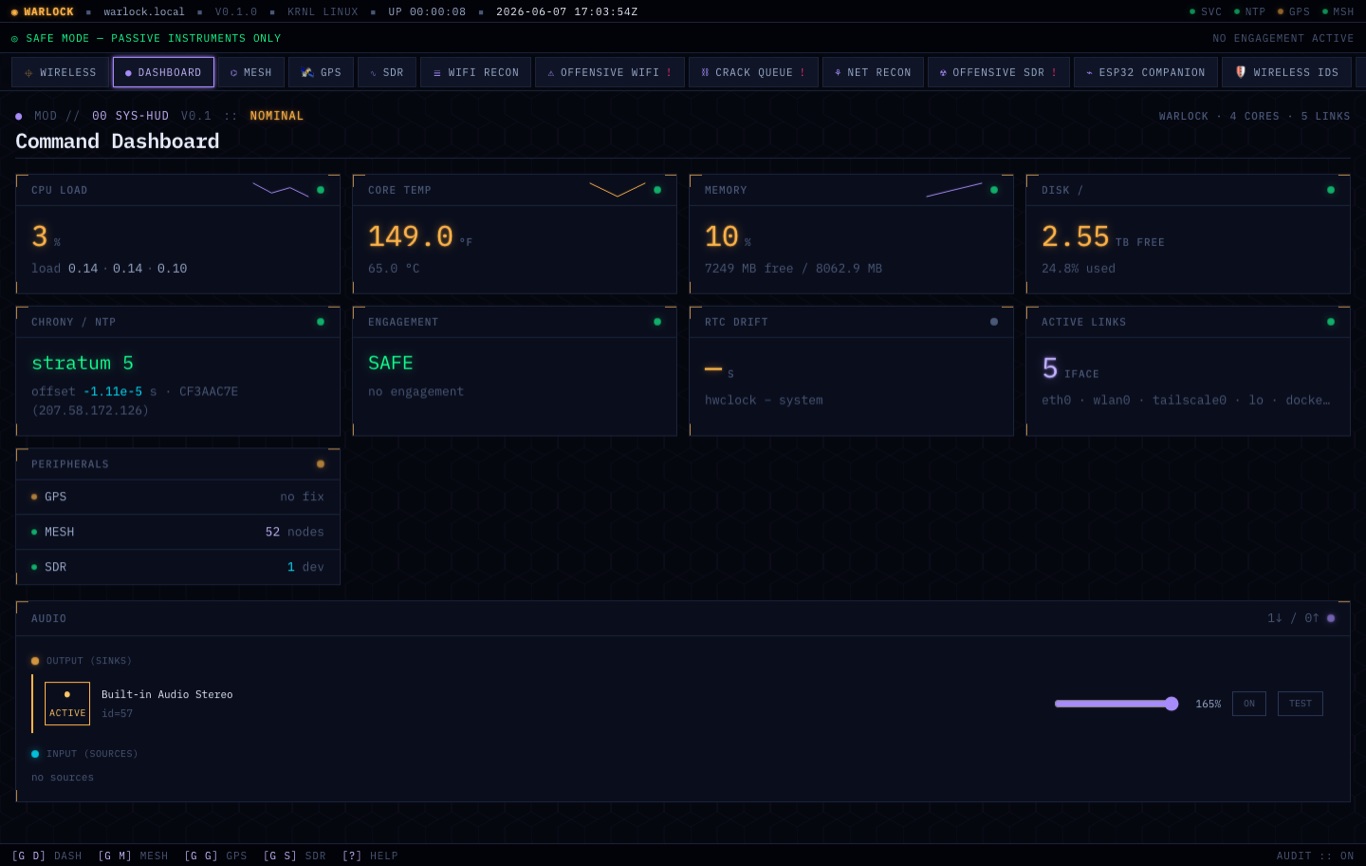Click the AUDIT :: ON status

(x=1315, y=856)
